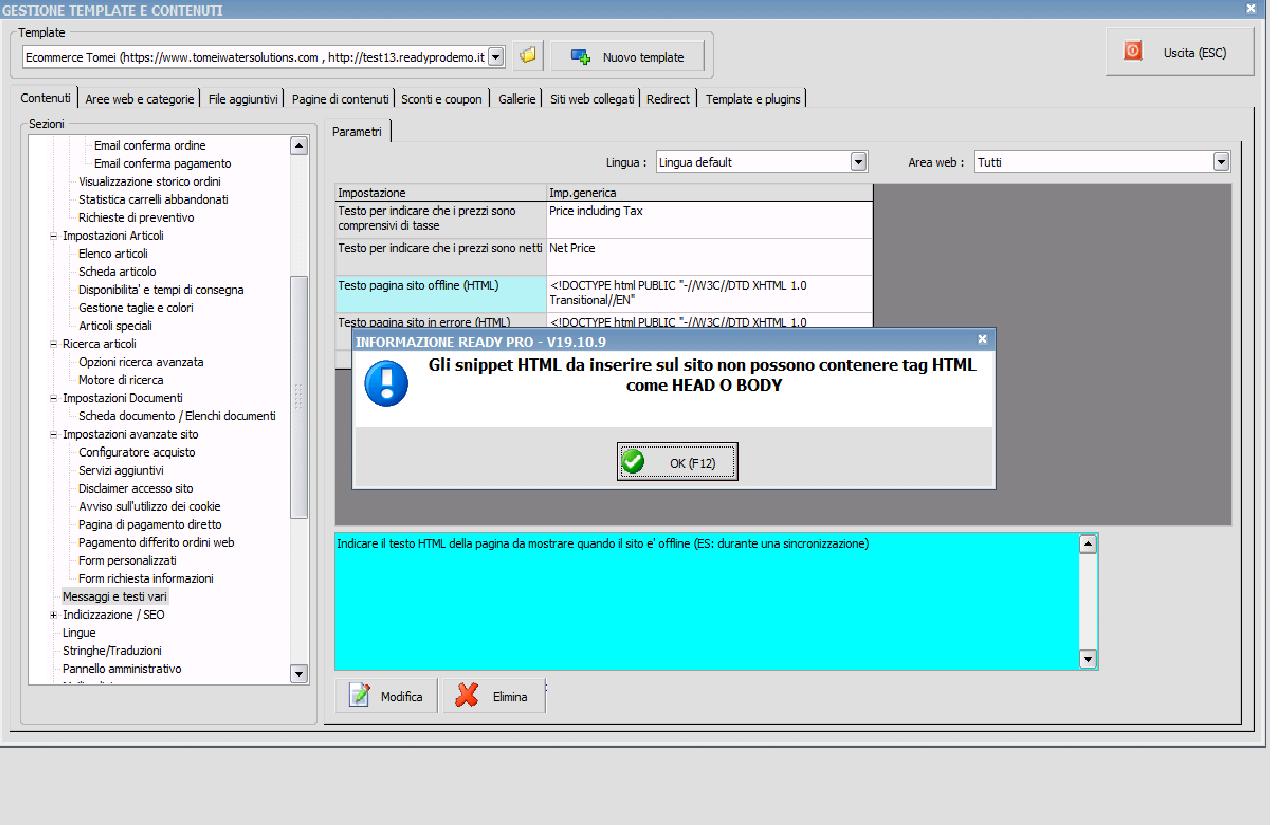Click the 'Price including Tax' cell
Viewport: 1278px width, 825px height.
coord(709,219)
